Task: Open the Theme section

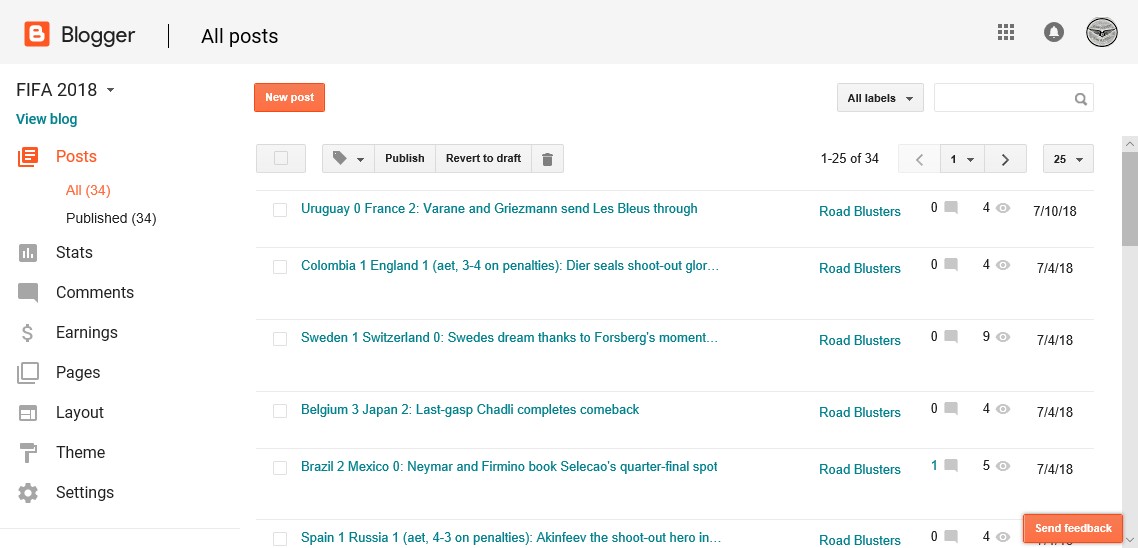Action: (x=81, y=452)
